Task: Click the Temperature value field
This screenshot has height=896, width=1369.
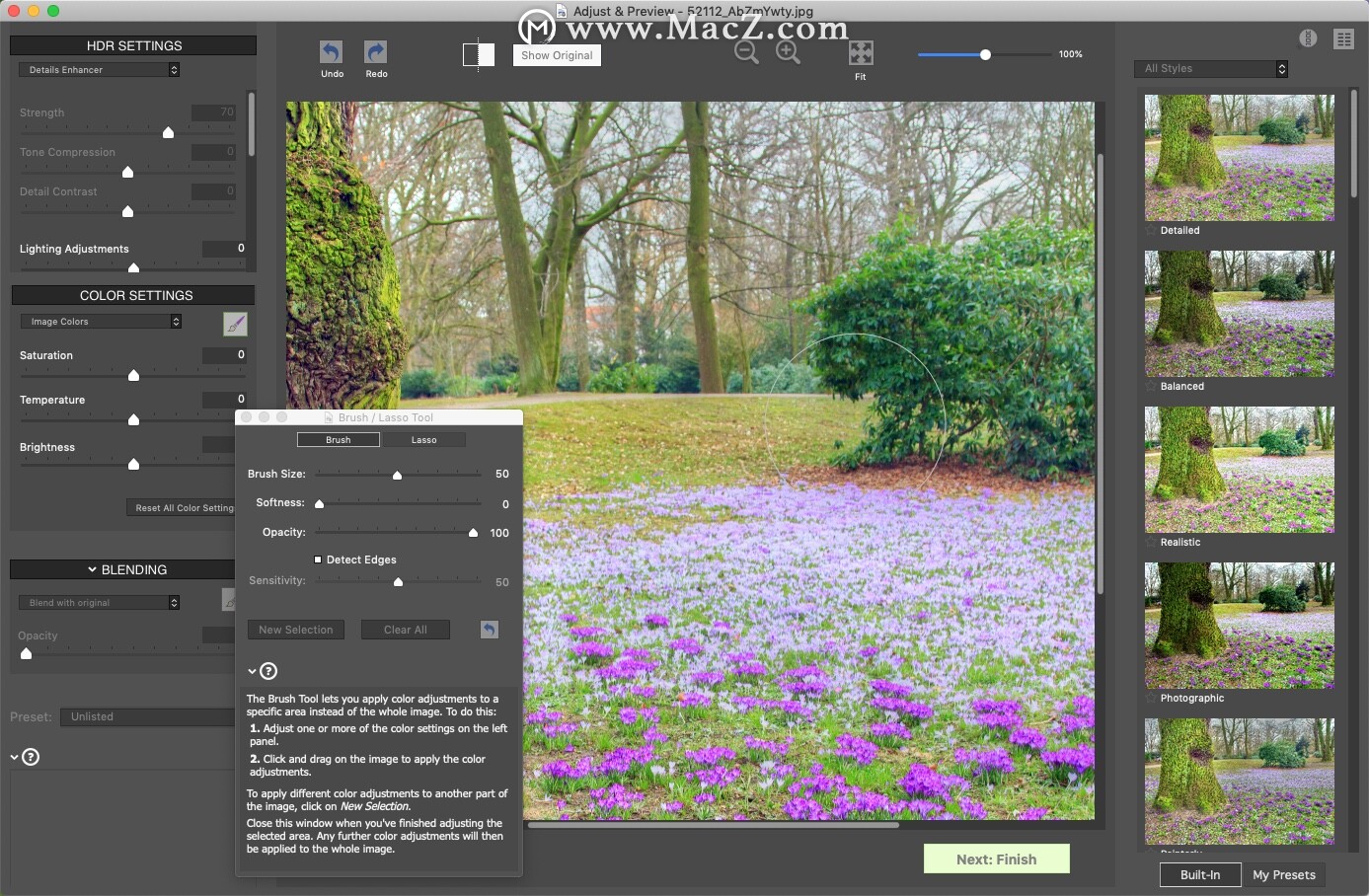Action: 225,399
